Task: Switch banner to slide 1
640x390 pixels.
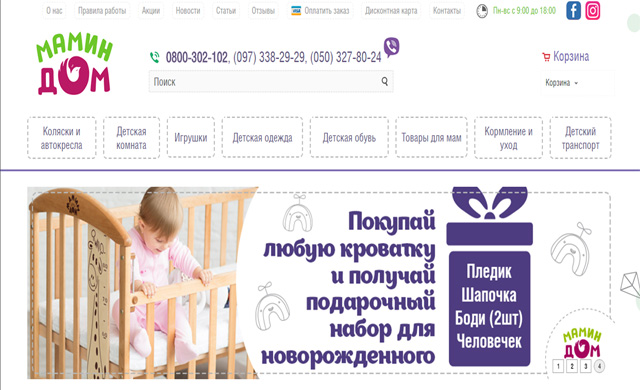Action: (558, 366)
